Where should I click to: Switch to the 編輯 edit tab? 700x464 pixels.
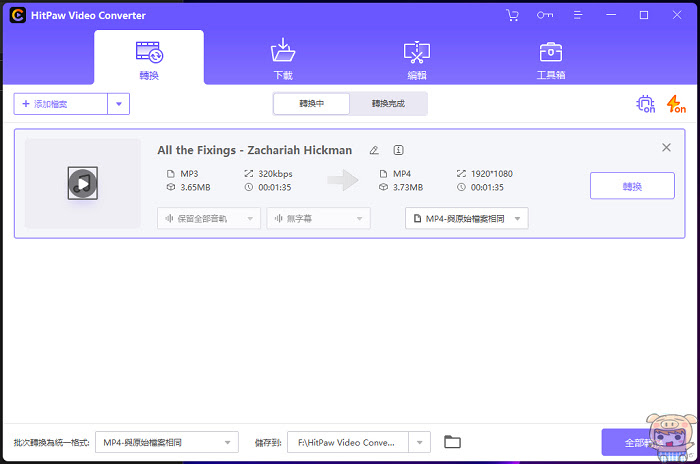[x=417, y=59]
